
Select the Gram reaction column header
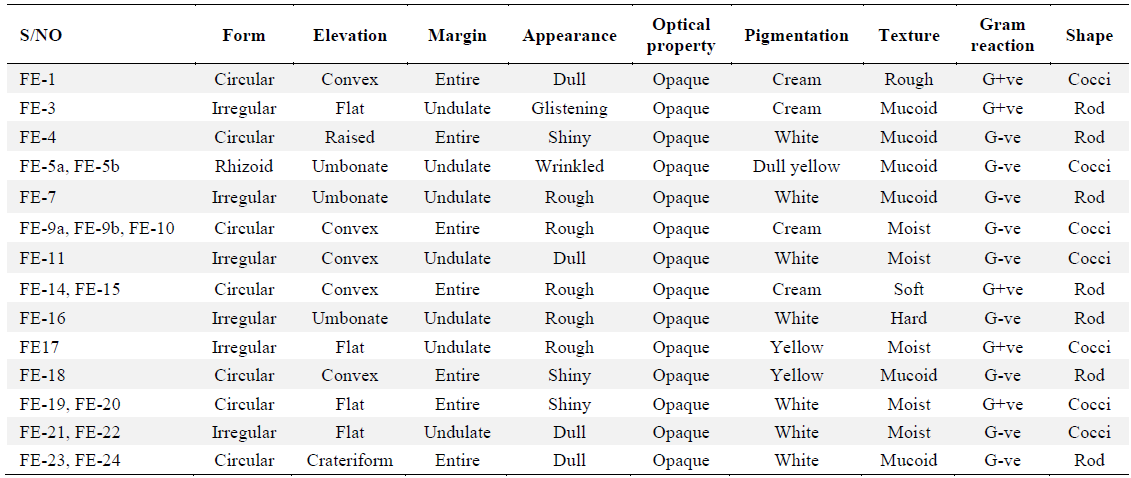[1002, 35]
